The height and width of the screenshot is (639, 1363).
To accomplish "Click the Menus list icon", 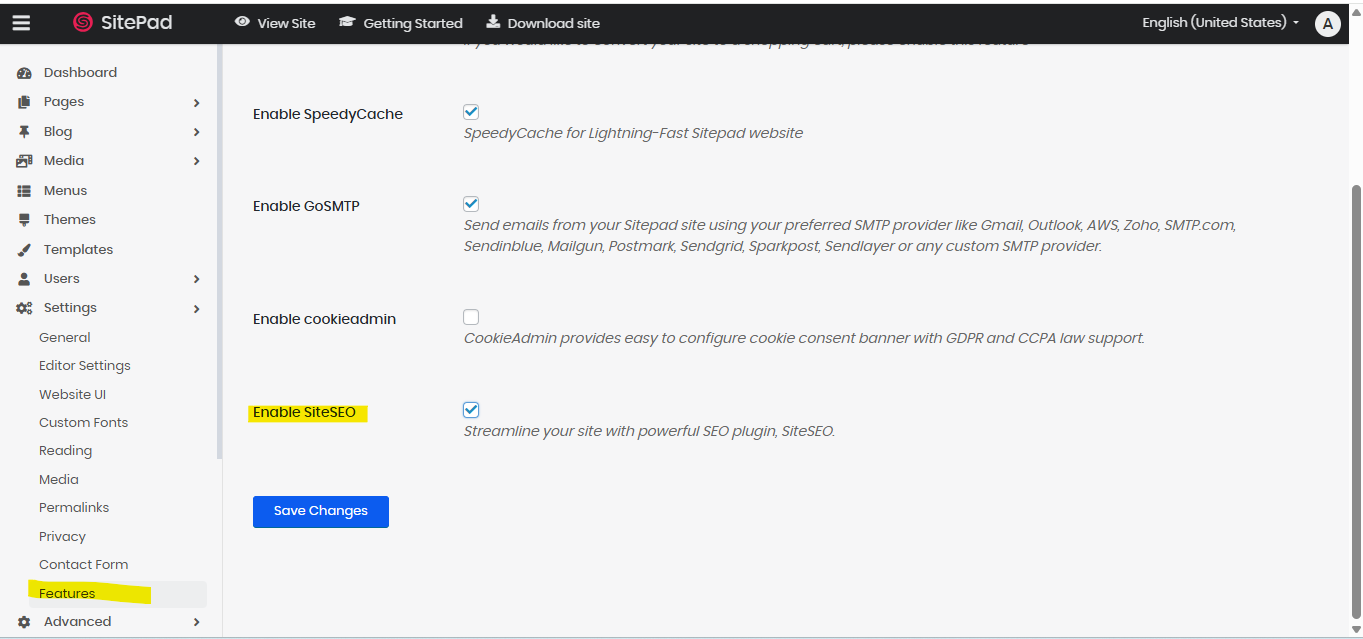I will pos(24,191).
